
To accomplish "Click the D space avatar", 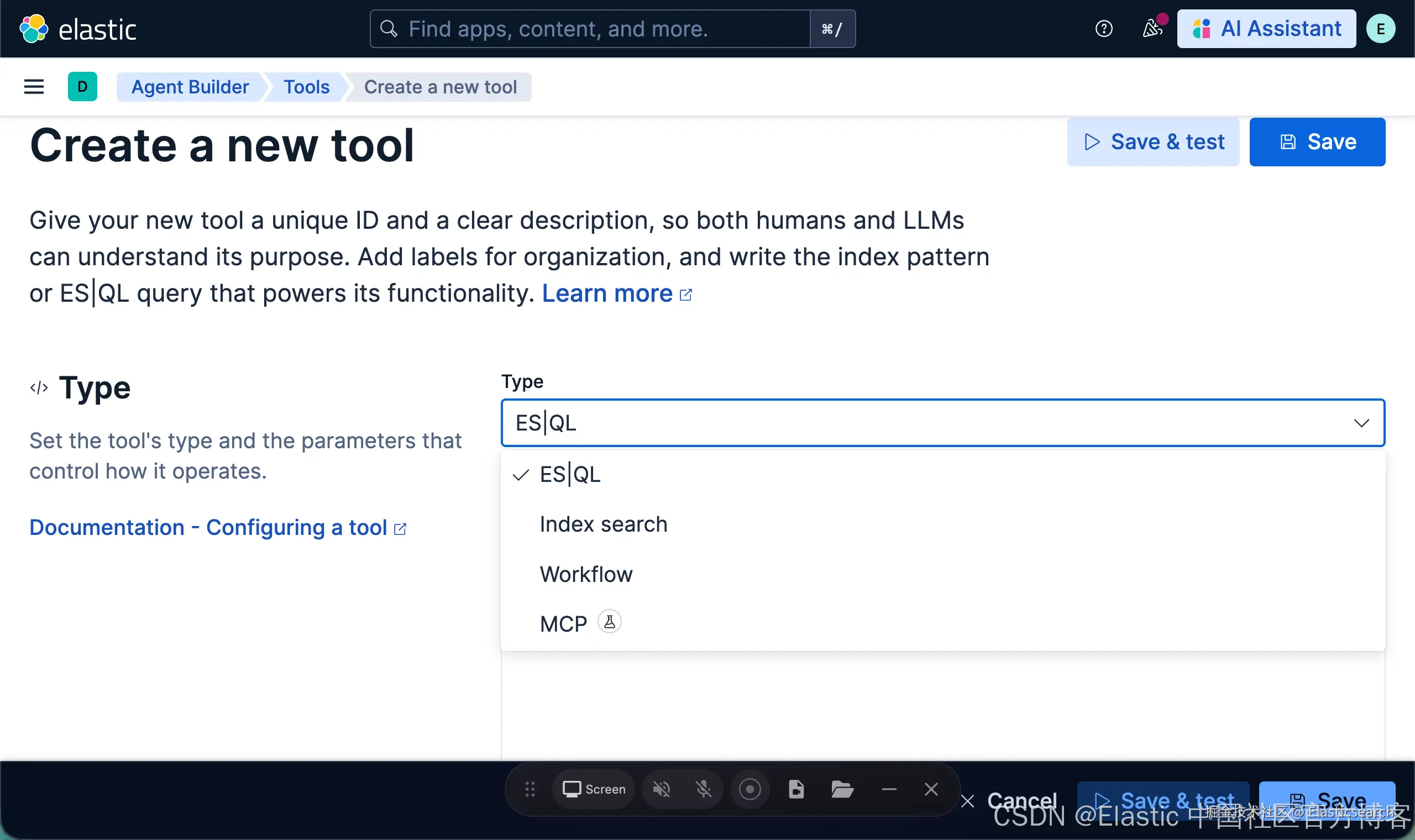I will pos(82,87).
